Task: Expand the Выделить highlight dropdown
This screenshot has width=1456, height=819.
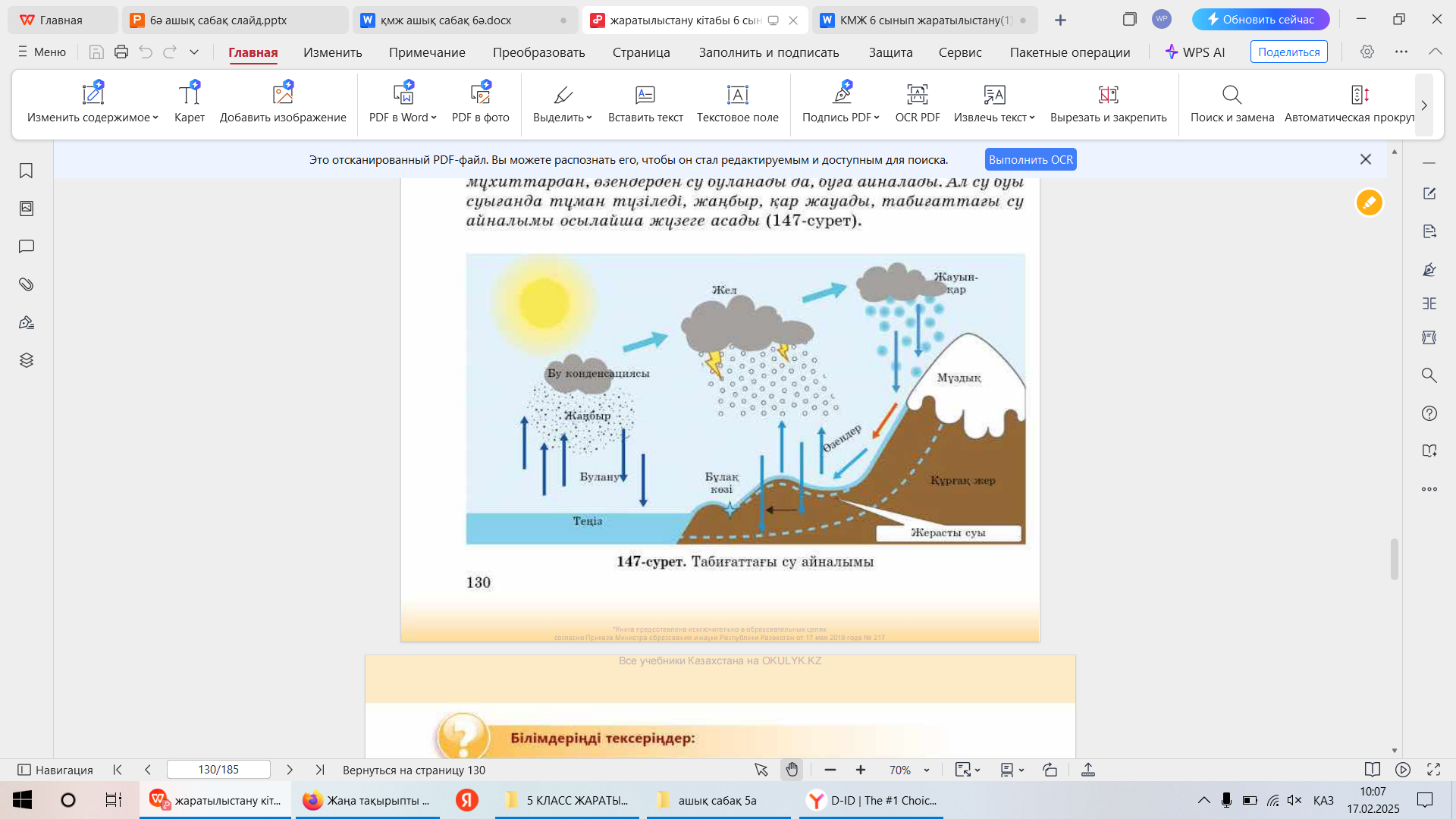Action: [x=589, y=118]
